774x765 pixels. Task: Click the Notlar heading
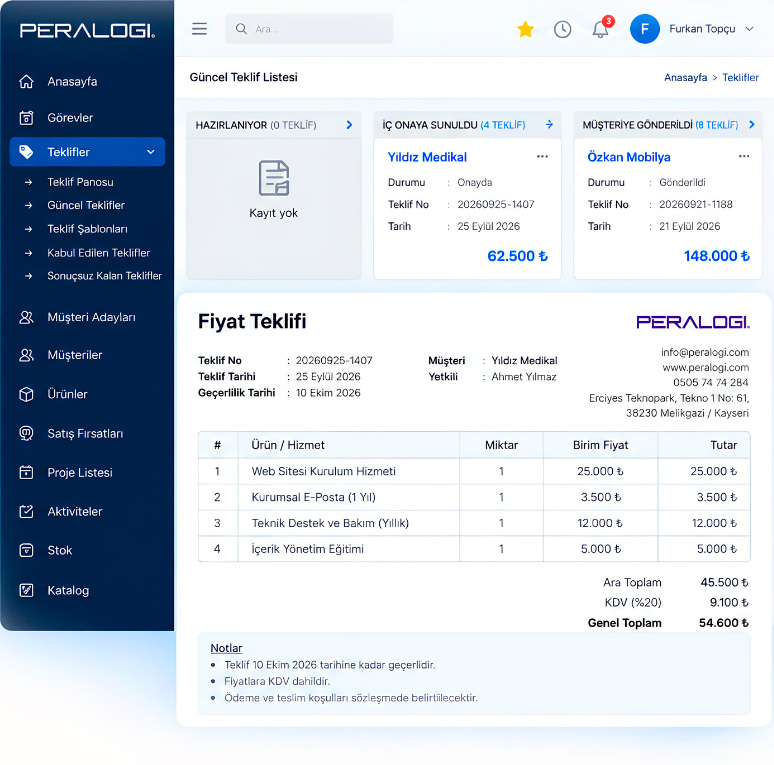point(226,648)
